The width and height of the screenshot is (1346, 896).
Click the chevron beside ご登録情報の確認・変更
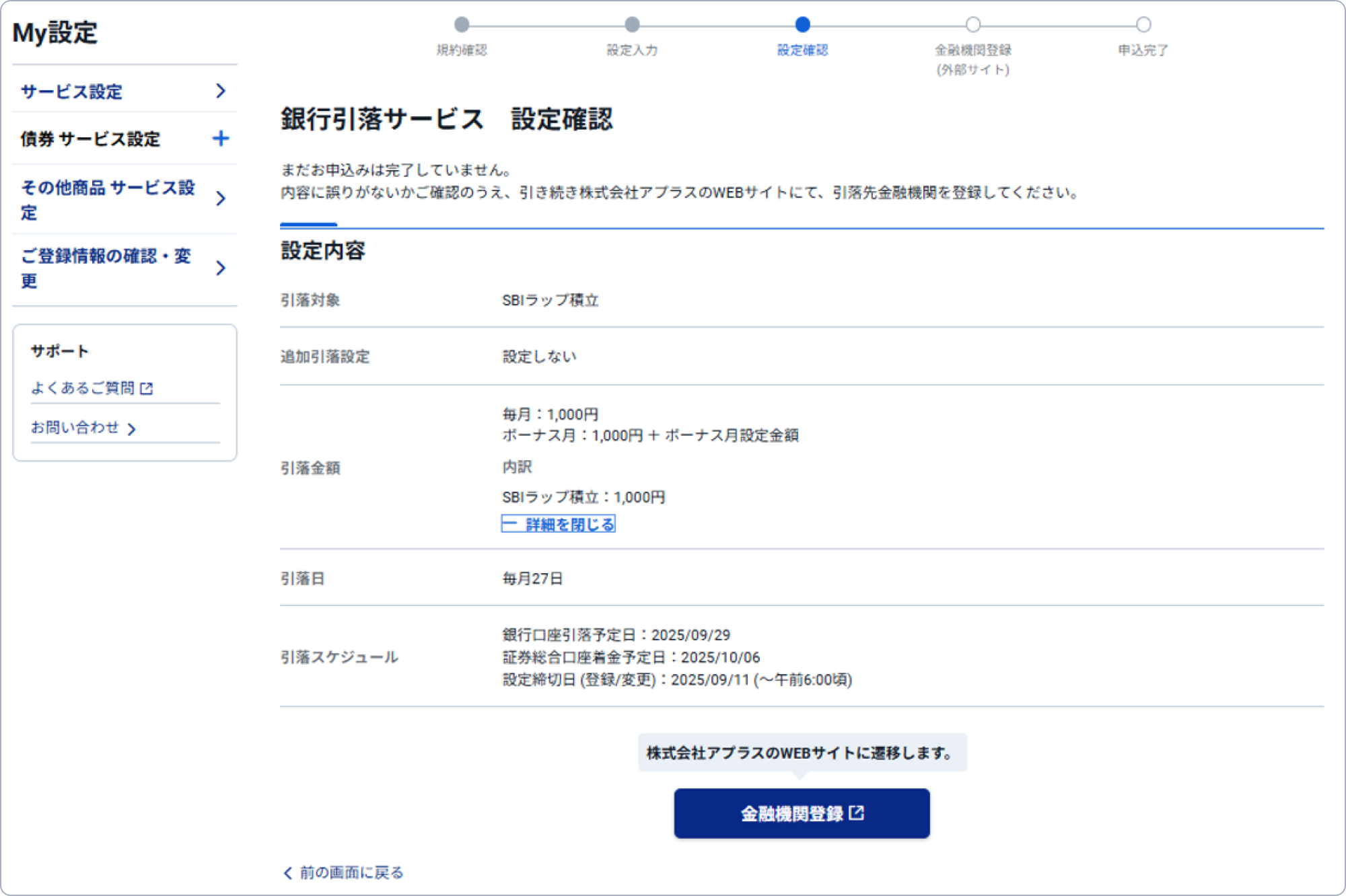click(220, 268)
